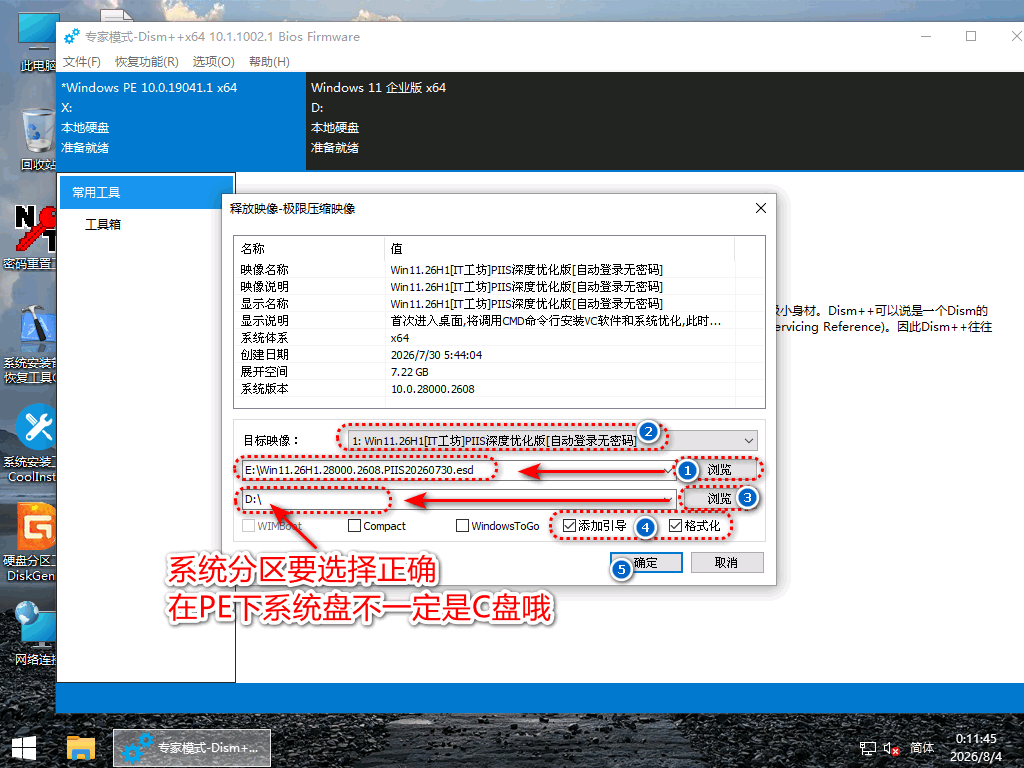
Task: Open the 文件(F) menu
Action: click(82, 61)
